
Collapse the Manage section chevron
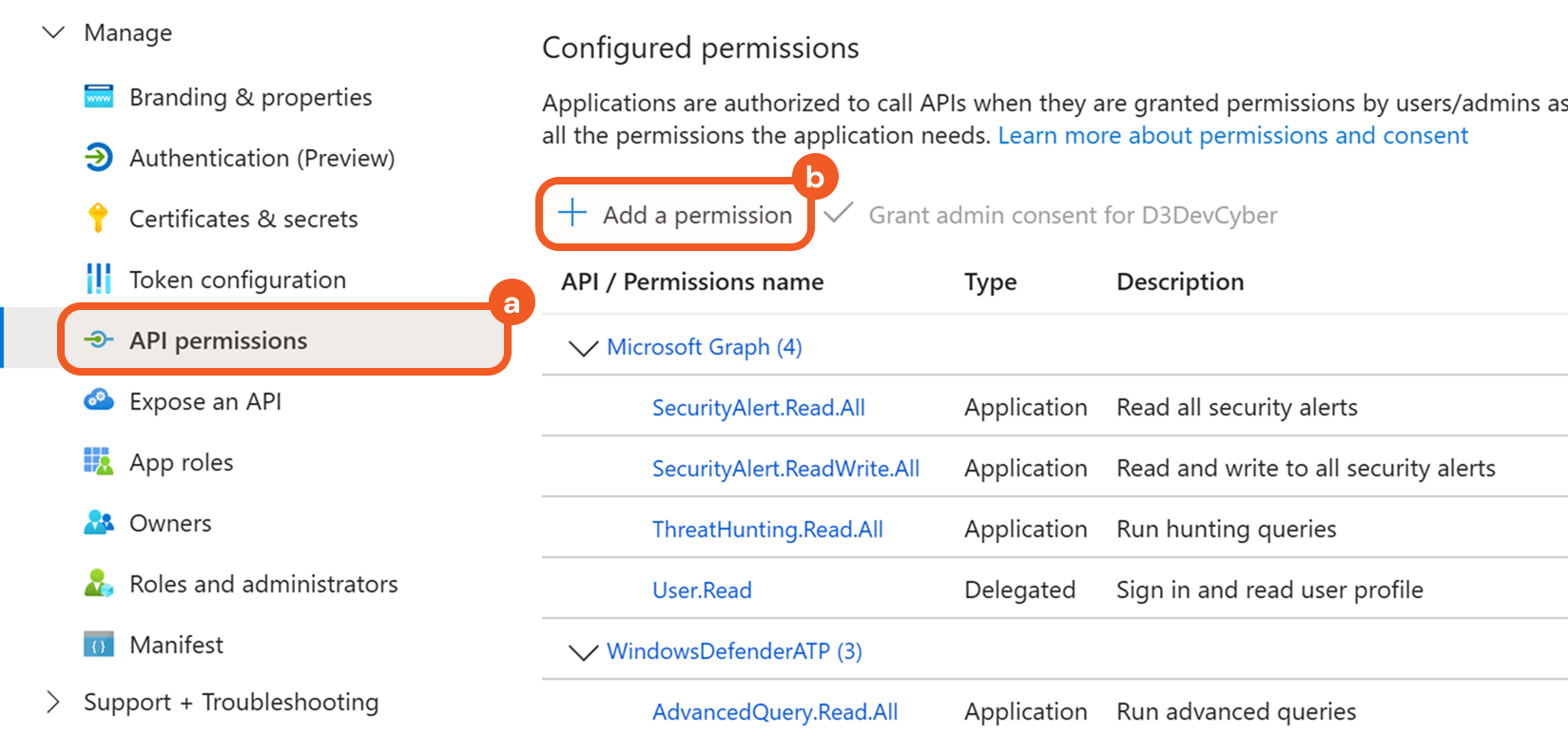[x=54, y=32]
